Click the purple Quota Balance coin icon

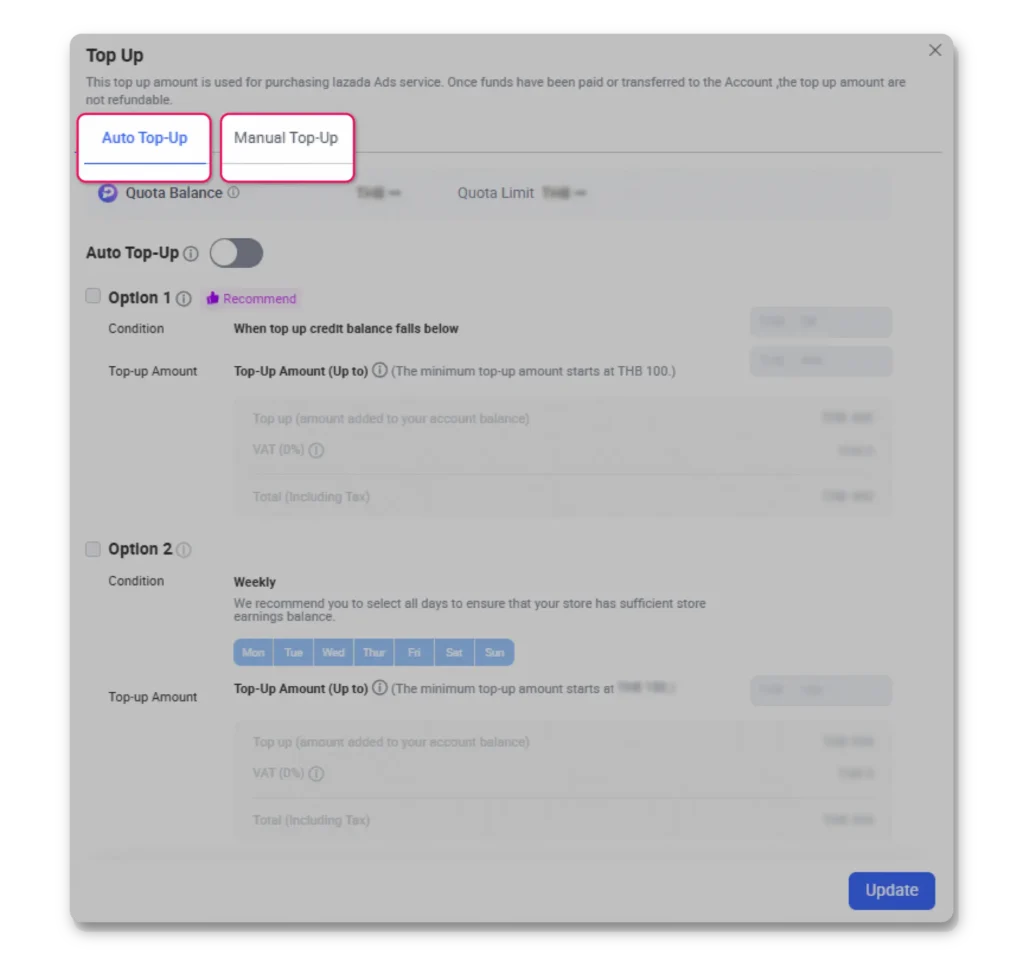click(108, 193)
